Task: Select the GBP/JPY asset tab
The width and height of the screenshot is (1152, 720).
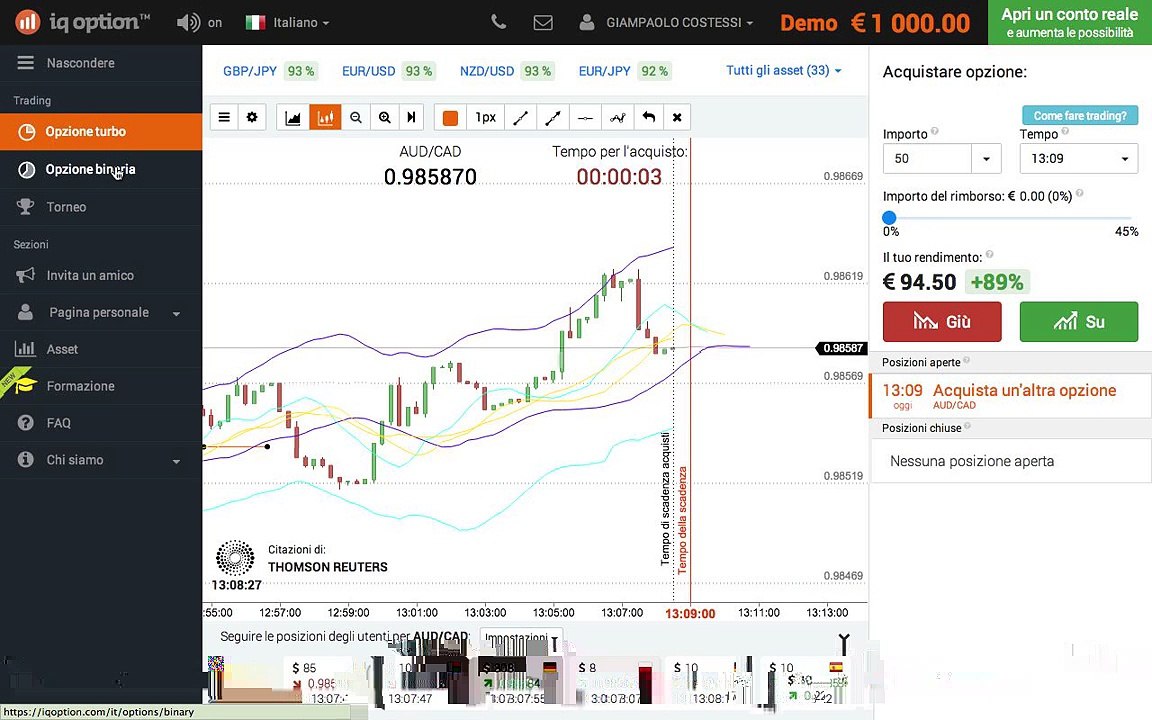Action: (x=270, y=71)
